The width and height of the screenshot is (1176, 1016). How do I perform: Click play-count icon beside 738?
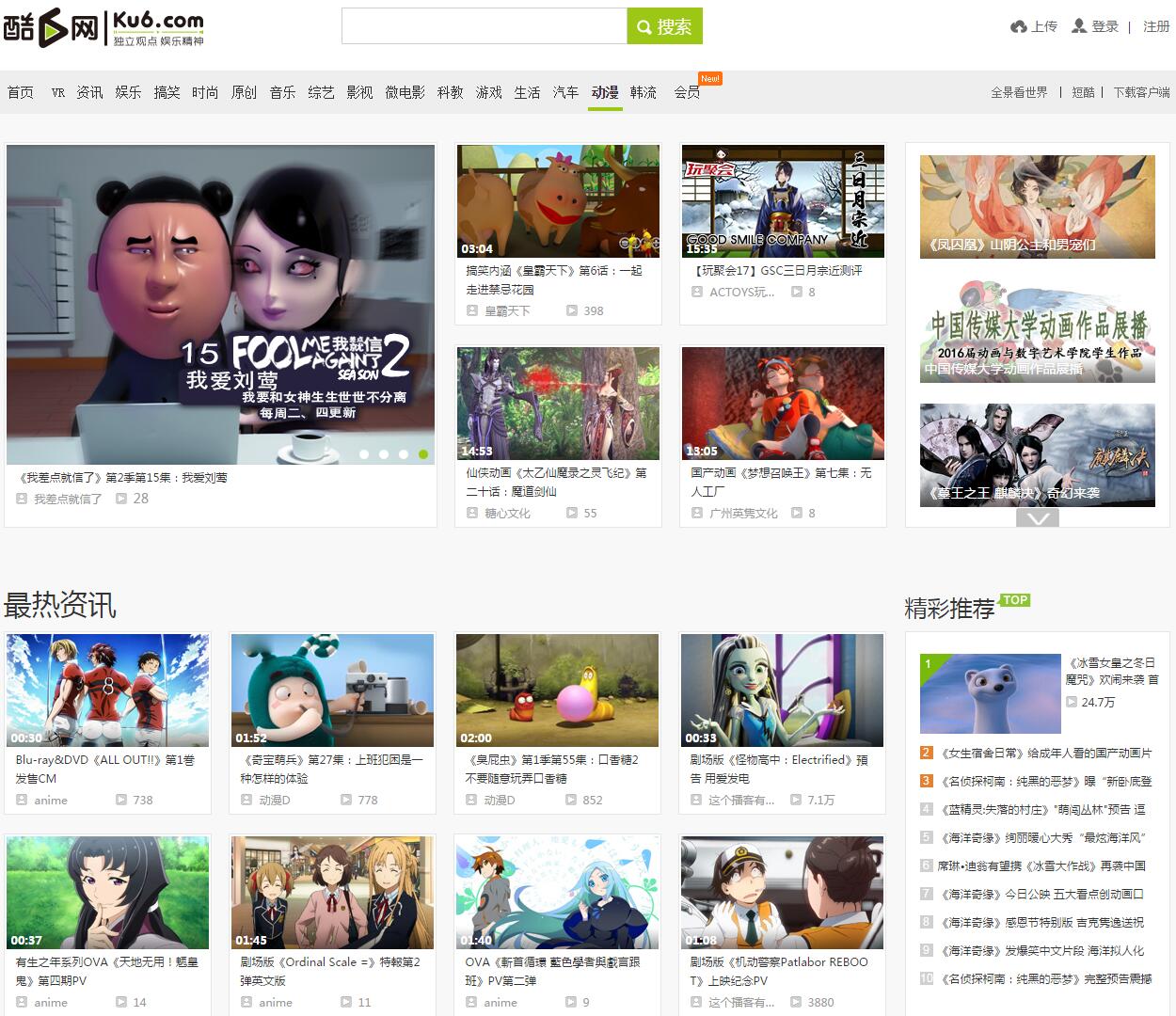121,800
